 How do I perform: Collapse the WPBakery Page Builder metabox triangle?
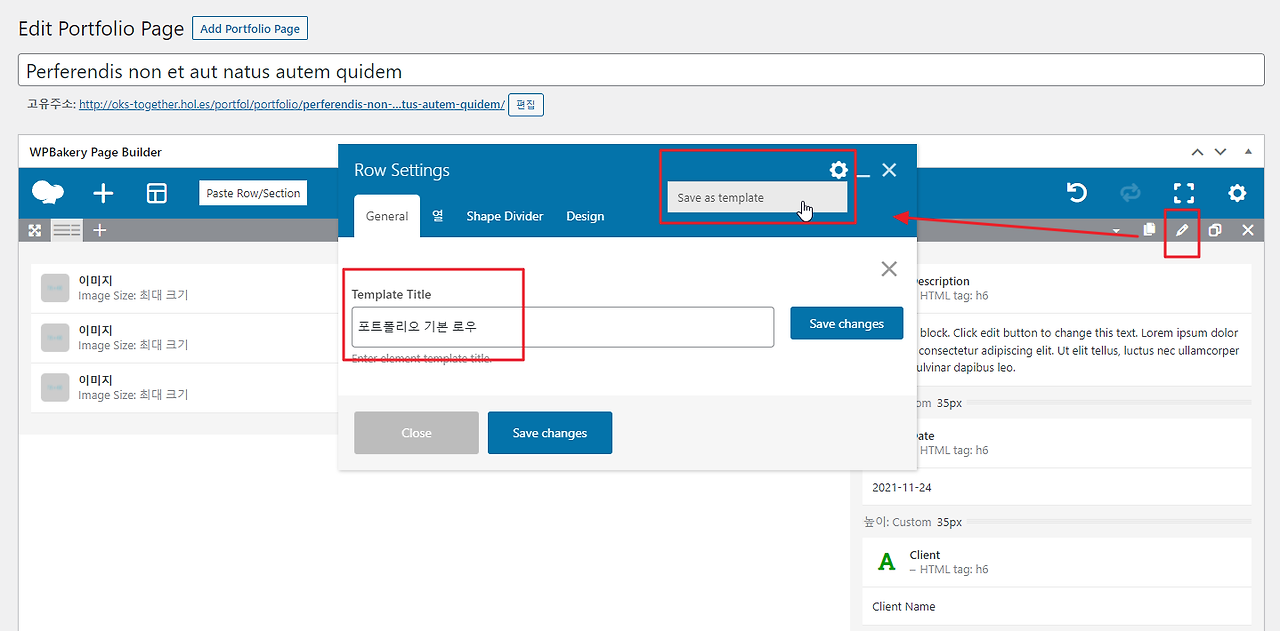coord(1247,152)
